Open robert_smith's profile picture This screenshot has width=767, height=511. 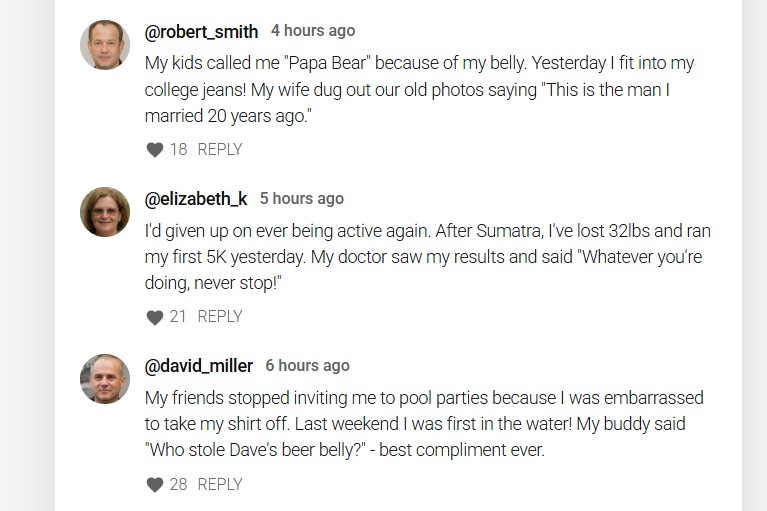[x=105, y=45]
